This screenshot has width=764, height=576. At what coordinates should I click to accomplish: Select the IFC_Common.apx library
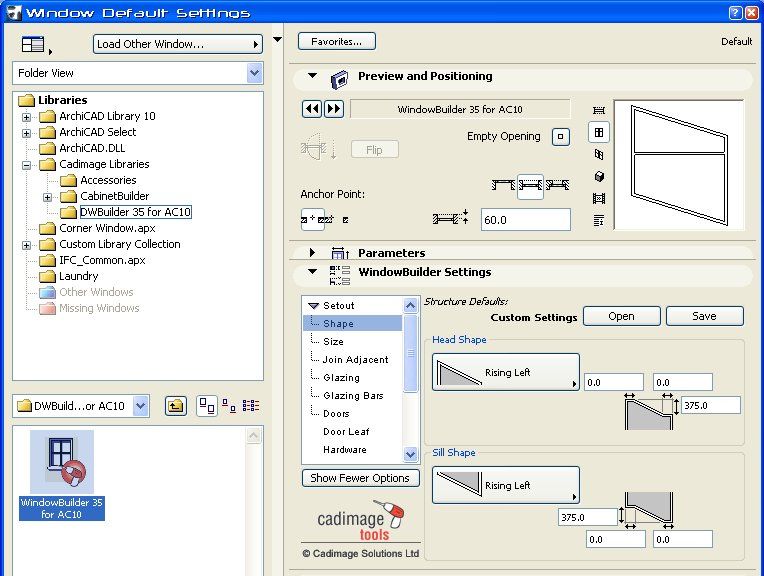click(x=92, y=260)
